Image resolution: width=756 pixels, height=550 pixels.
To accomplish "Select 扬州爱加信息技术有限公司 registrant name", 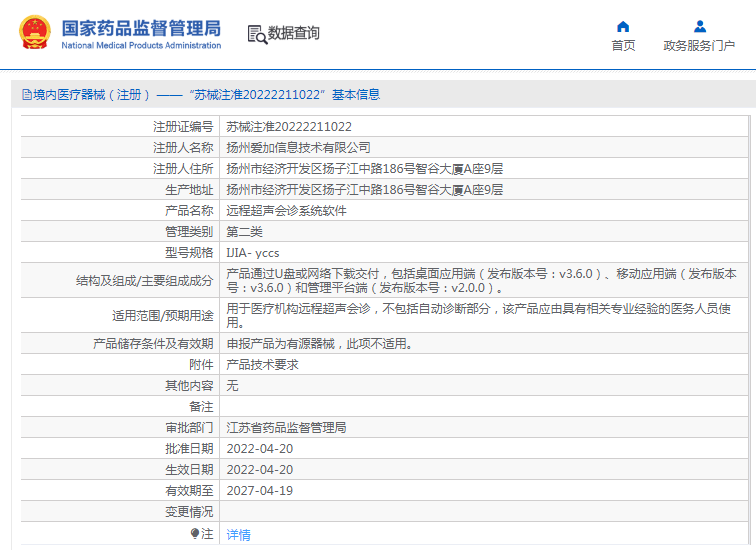I will [x=298, y=148].
